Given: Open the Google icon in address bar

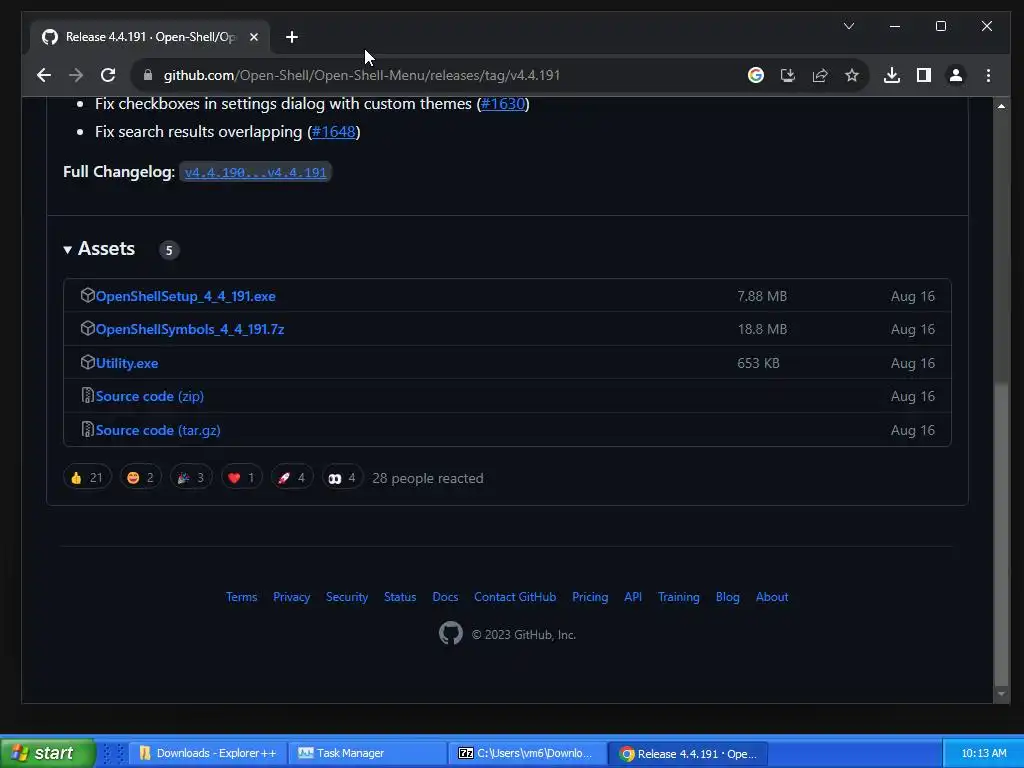Looking at the screenshot, I should (x=756, y=75).
